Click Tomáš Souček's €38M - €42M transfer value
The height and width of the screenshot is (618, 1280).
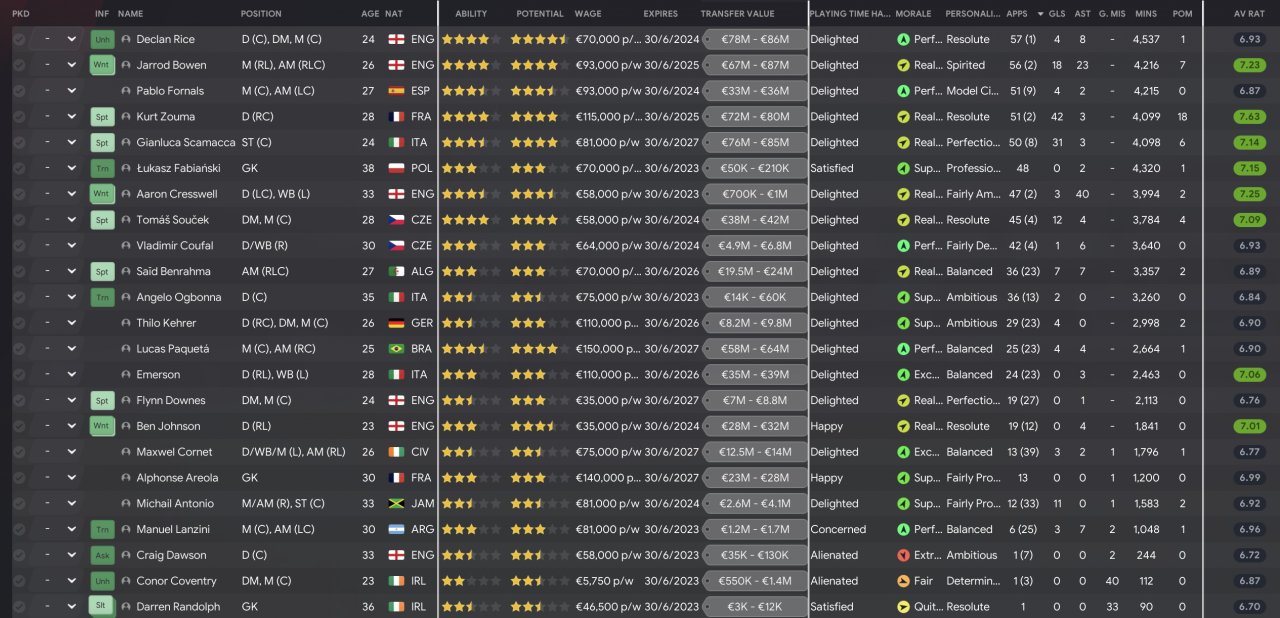click(754, 220)
